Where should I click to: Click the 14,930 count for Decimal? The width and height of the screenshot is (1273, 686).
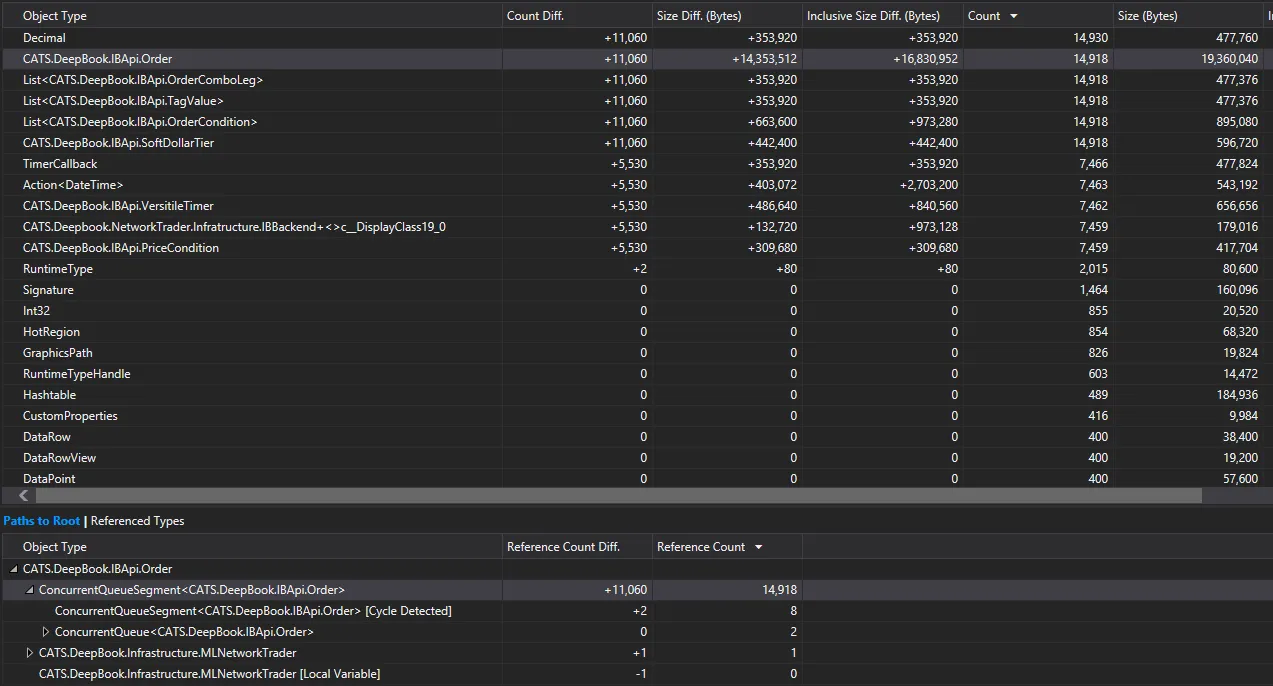(1091, 38)
